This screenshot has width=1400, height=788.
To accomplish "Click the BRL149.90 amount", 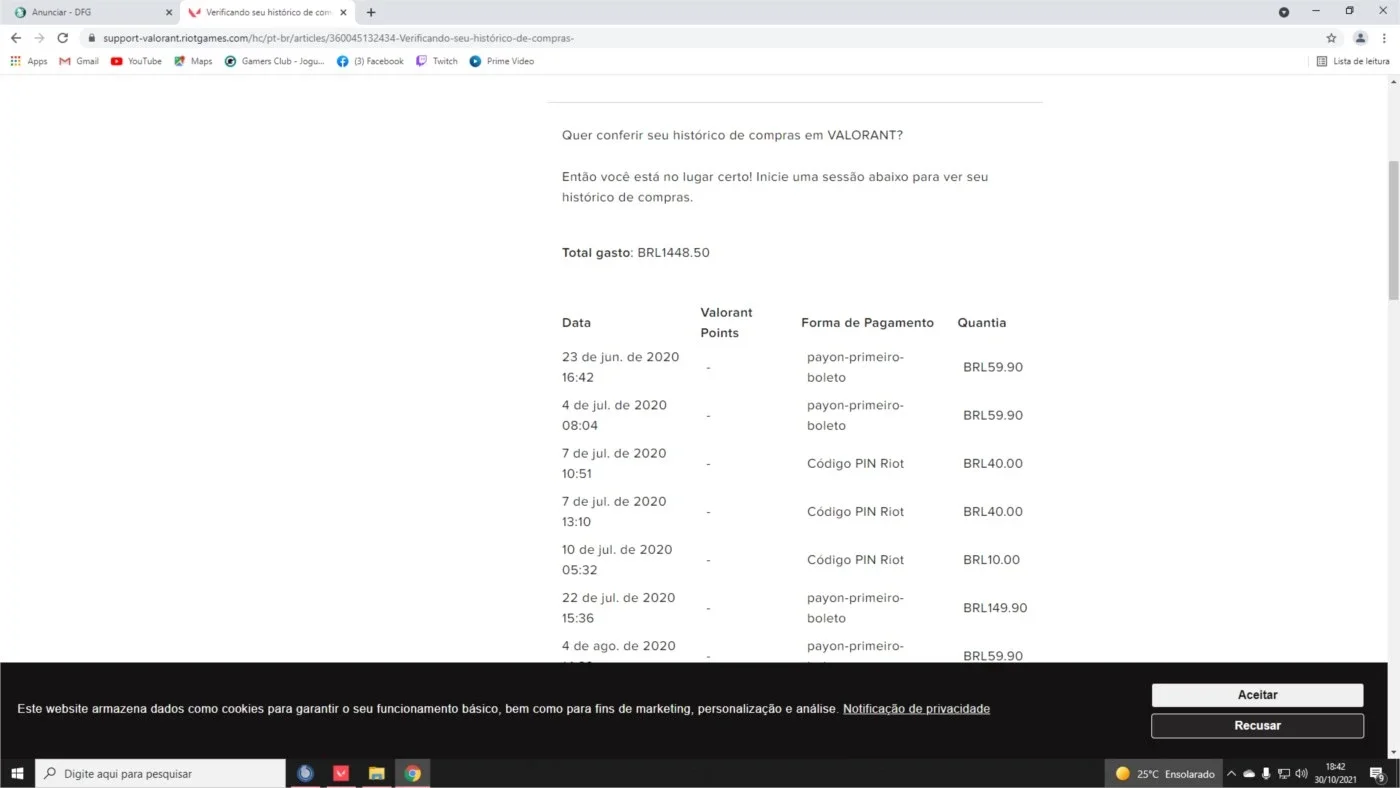I will (995, 608).
